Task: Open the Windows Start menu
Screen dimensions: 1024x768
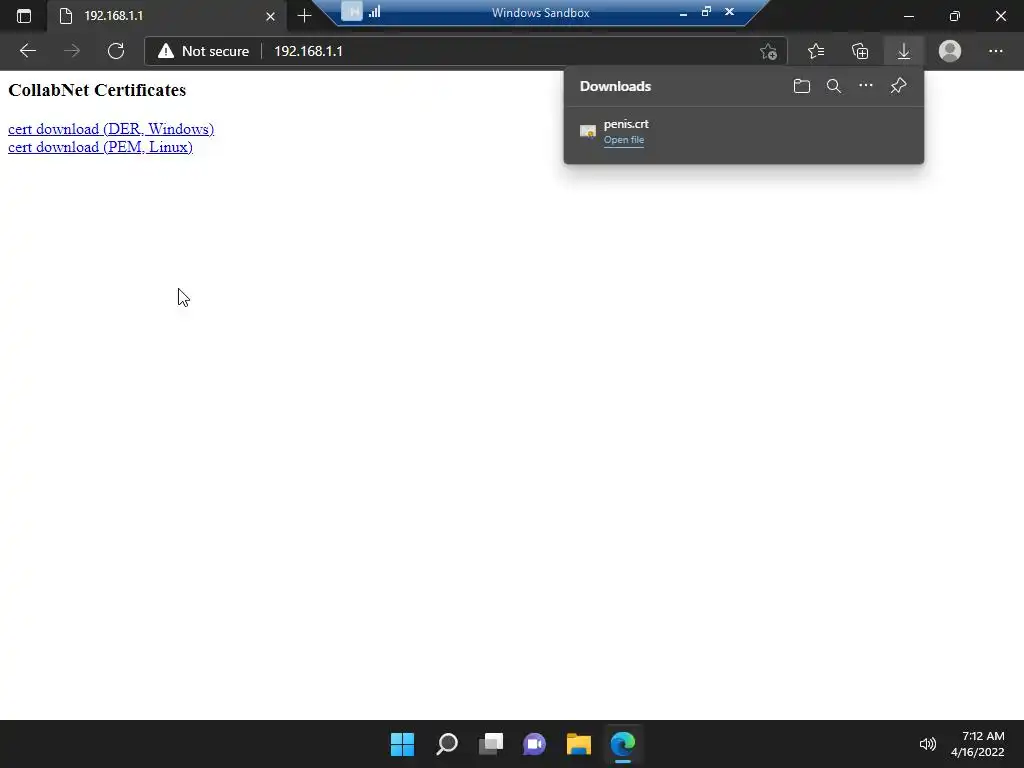Action: pos(402,744)
